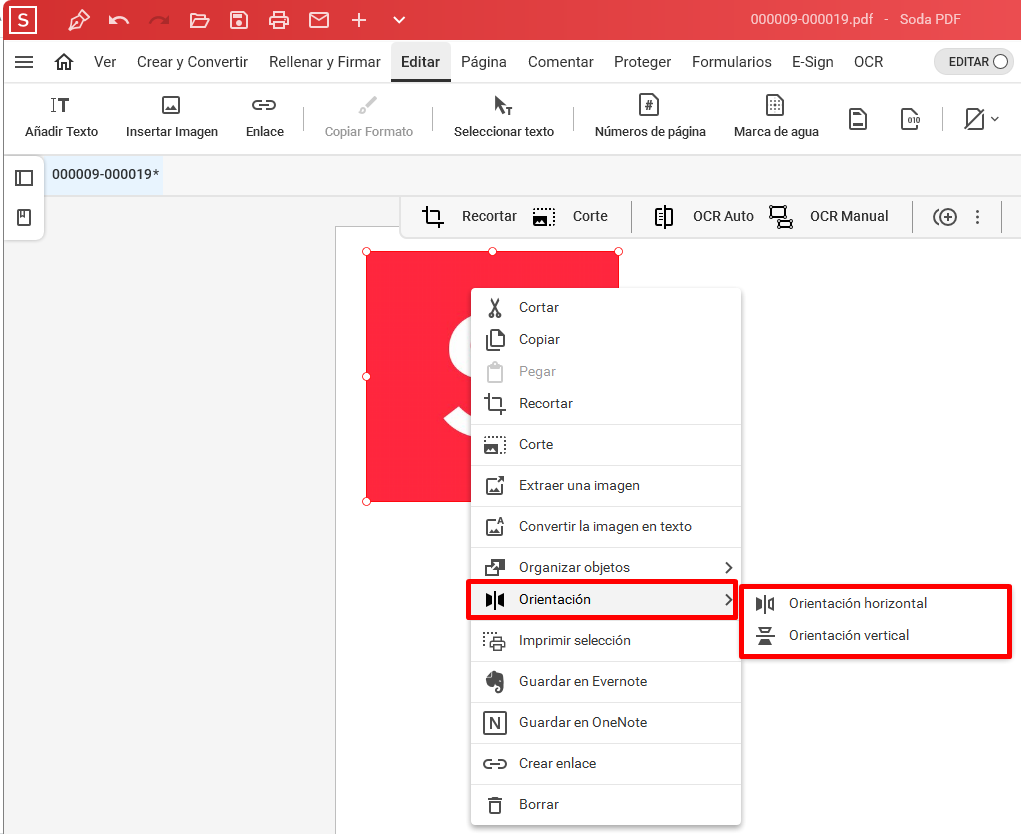The image size is (1021, 834).
Task: Undo the last action
Action: coord(119,20)
